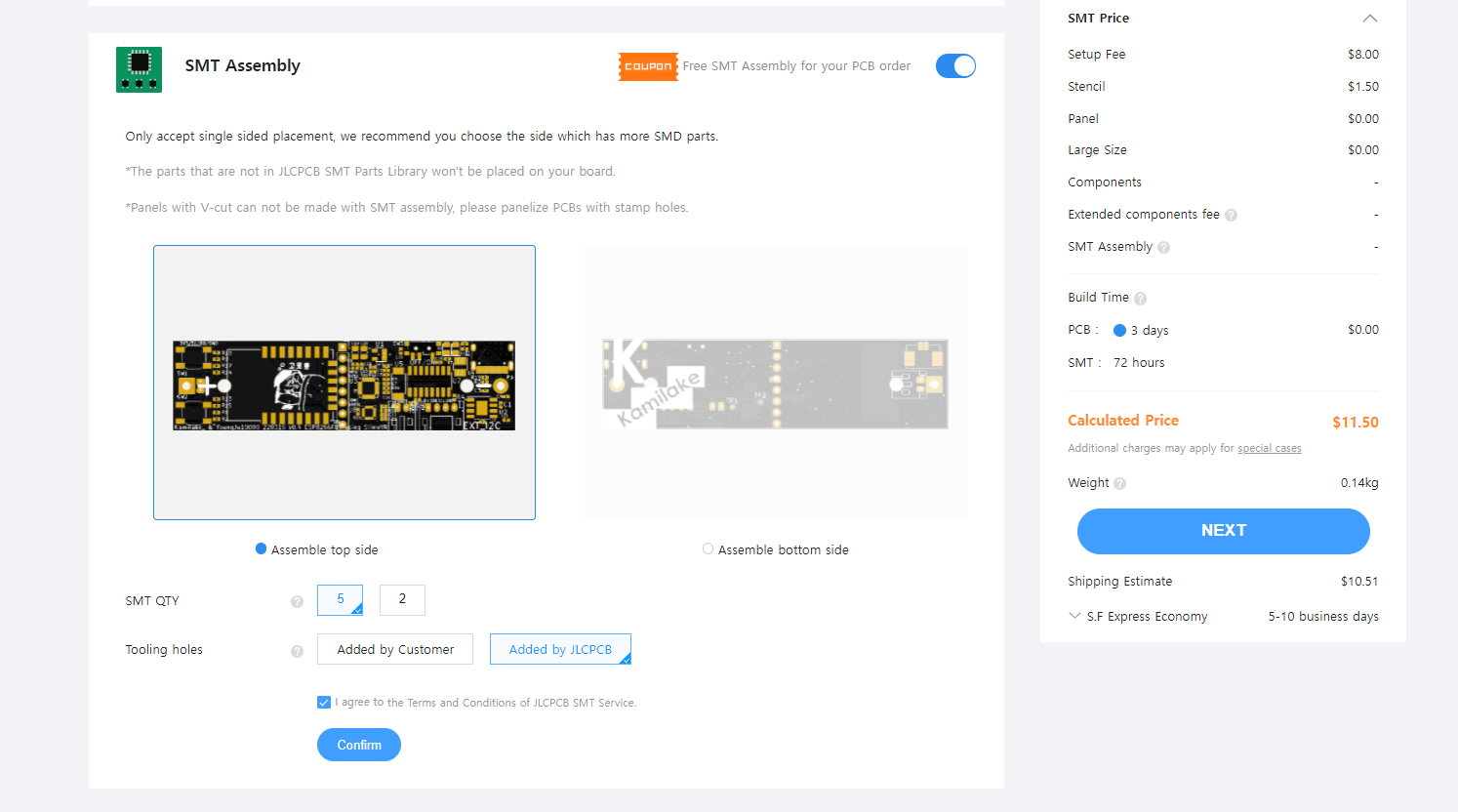Click help icon beside Extended components fee
Viewport: 1458px width, 812px height.
point(1231,216)
